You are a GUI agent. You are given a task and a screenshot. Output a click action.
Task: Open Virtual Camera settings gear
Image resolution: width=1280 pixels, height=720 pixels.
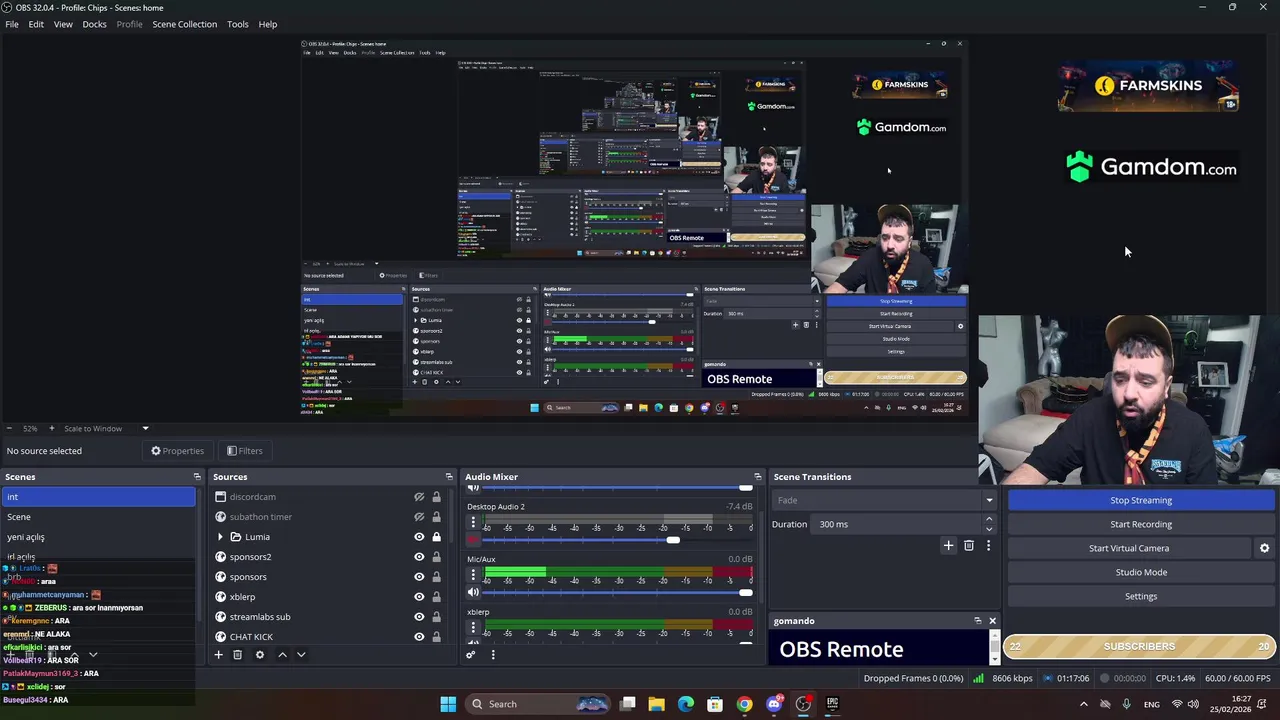click(1264, 548)
